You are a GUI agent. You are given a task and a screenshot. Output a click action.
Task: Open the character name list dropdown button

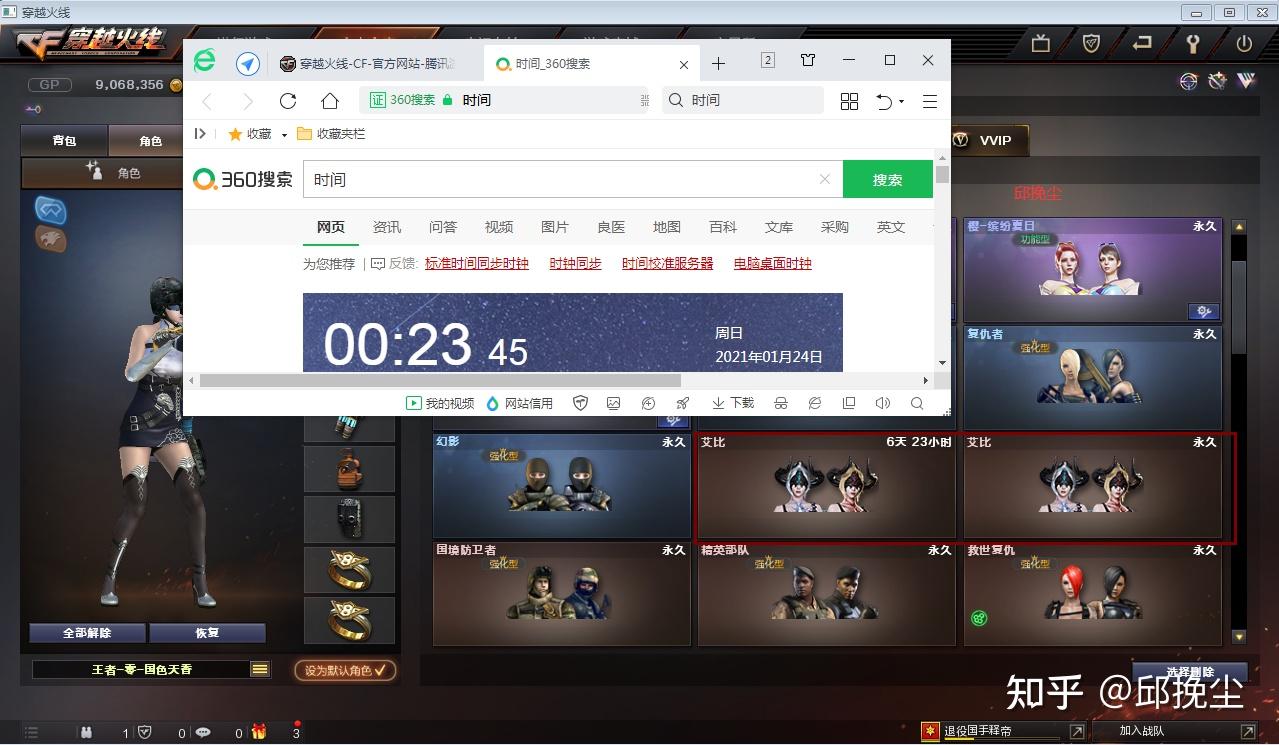click(259, 669)
